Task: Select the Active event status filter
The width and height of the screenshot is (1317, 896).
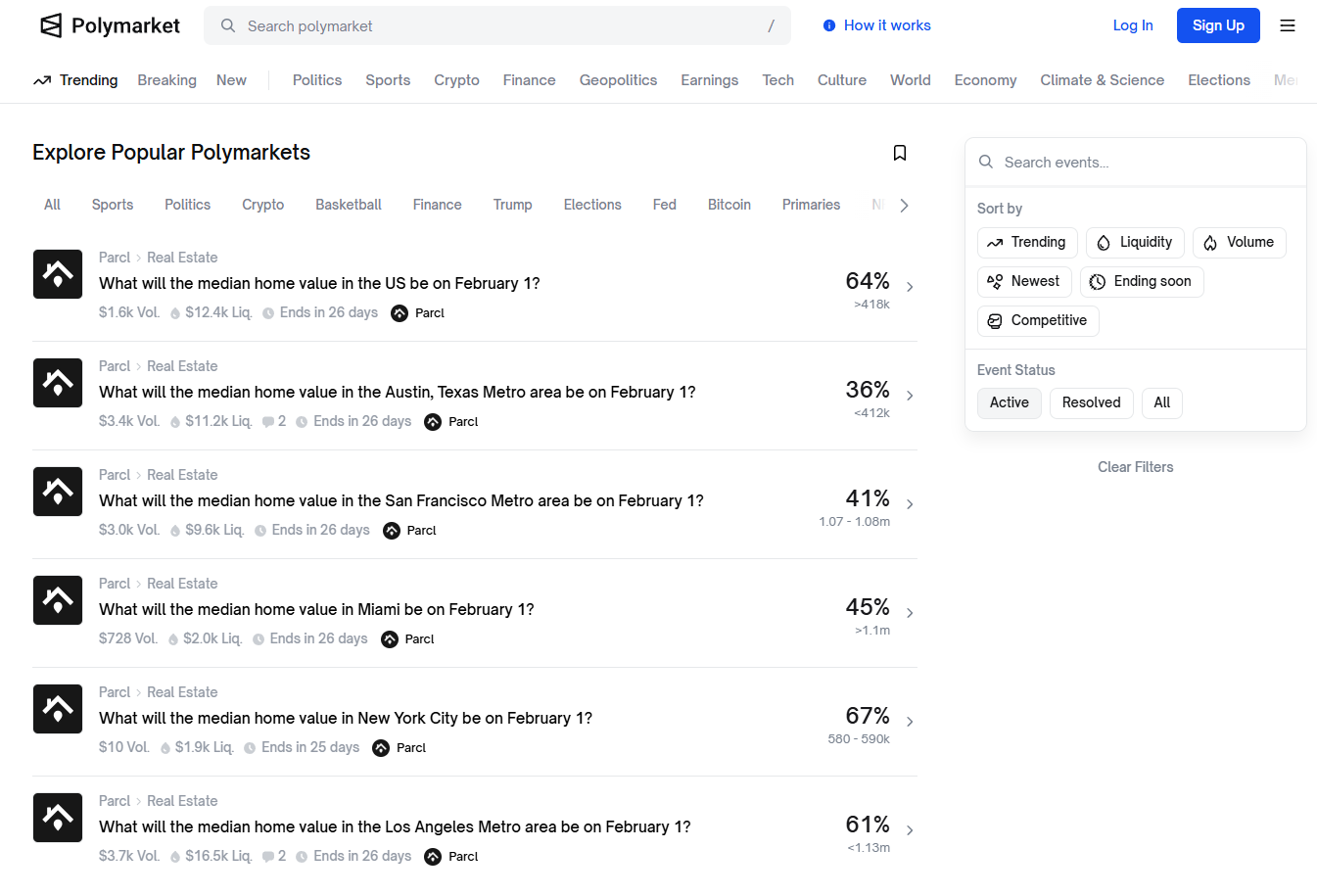Action: pos(1009,402)
